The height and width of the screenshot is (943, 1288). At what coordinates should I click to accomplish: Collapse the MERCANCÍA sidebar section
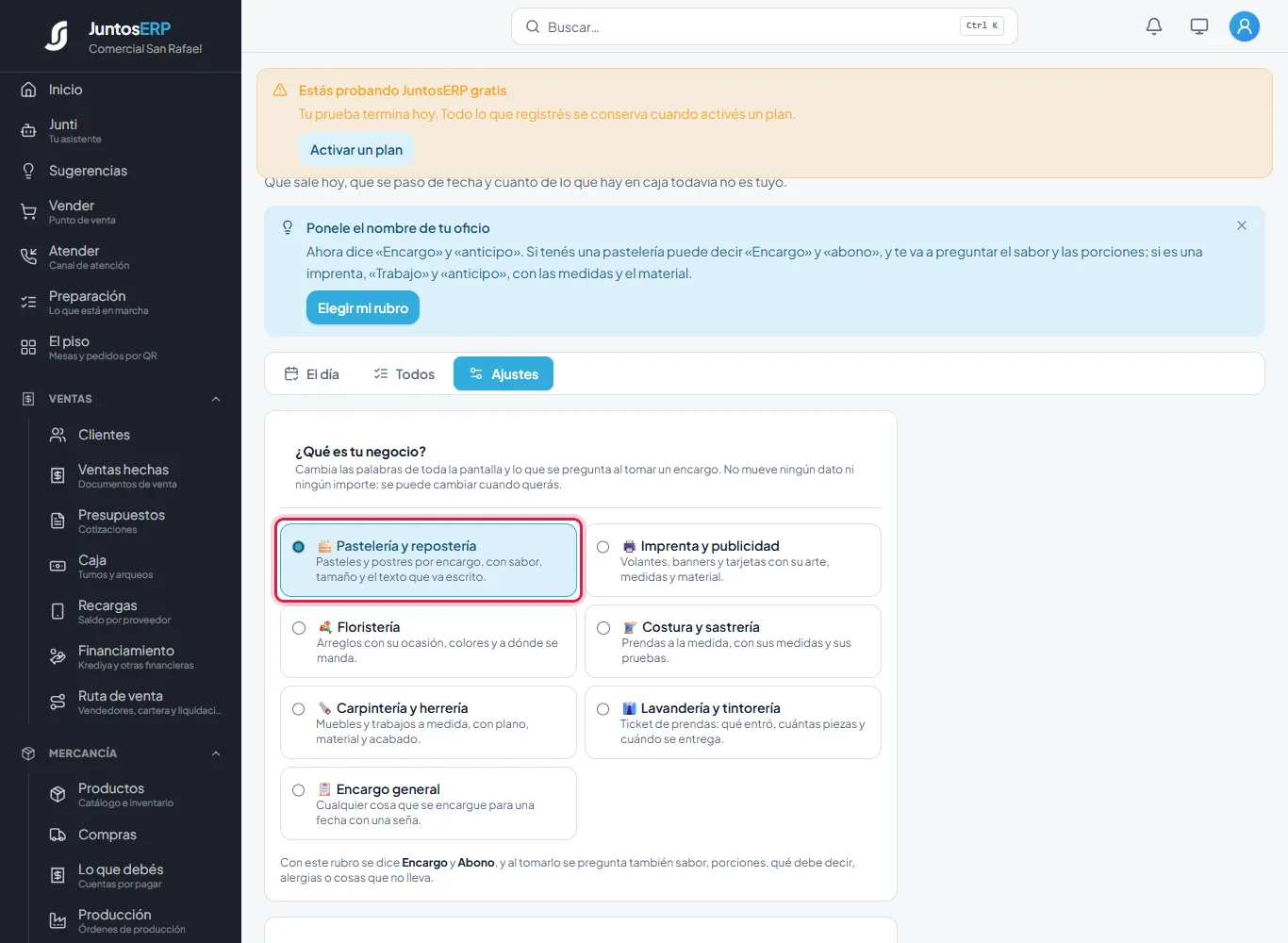point(216,753)
